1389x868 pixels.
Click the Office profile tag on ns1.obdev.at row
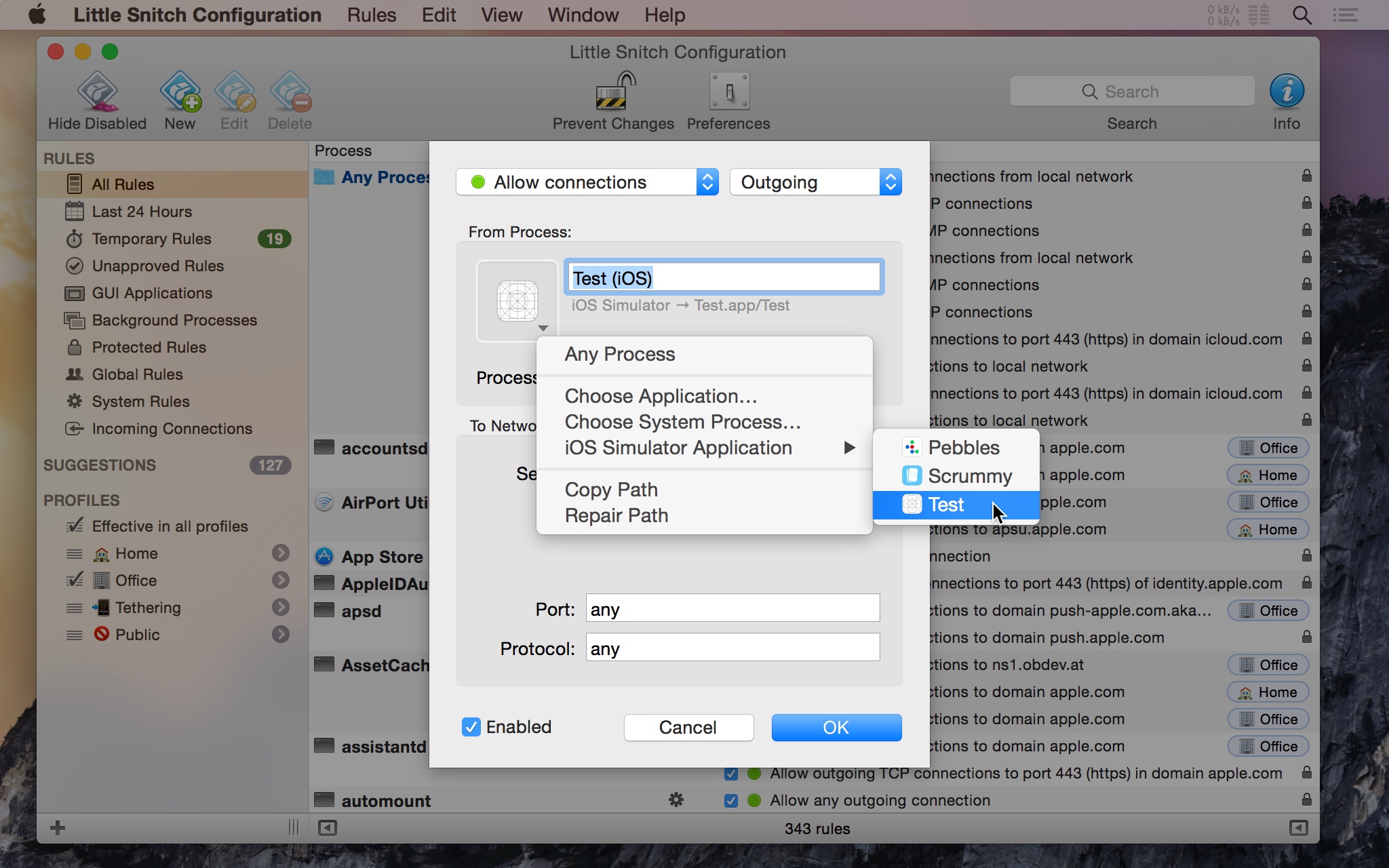click(x=1268, y=665)
